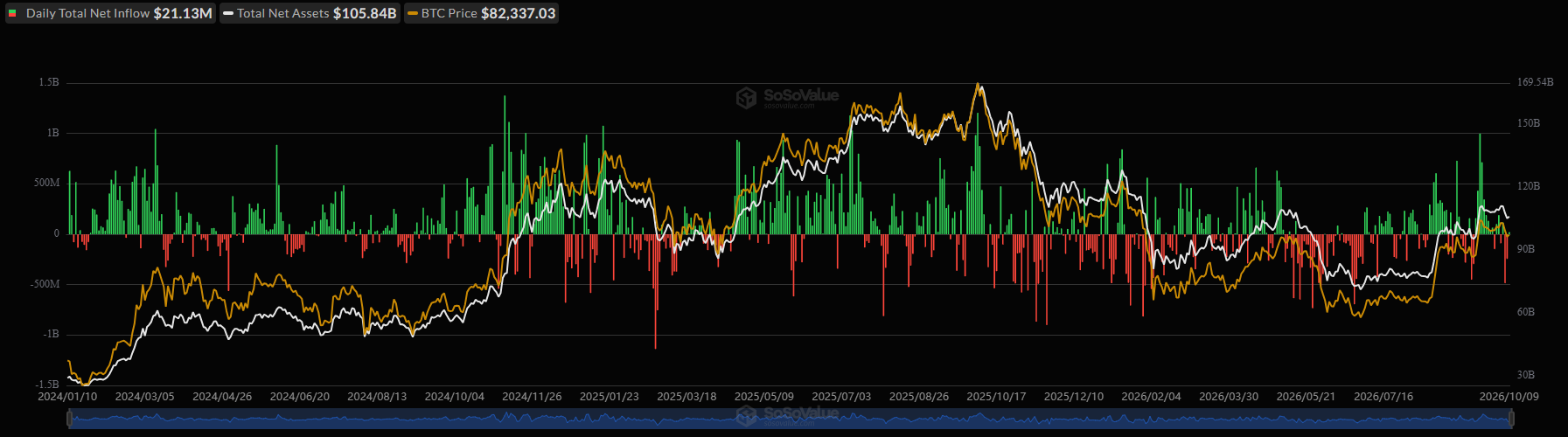Toggle the Total Net Assets legend series
Image resolution: width=1568 pixels, height=437 pixels.
point(310,13)
